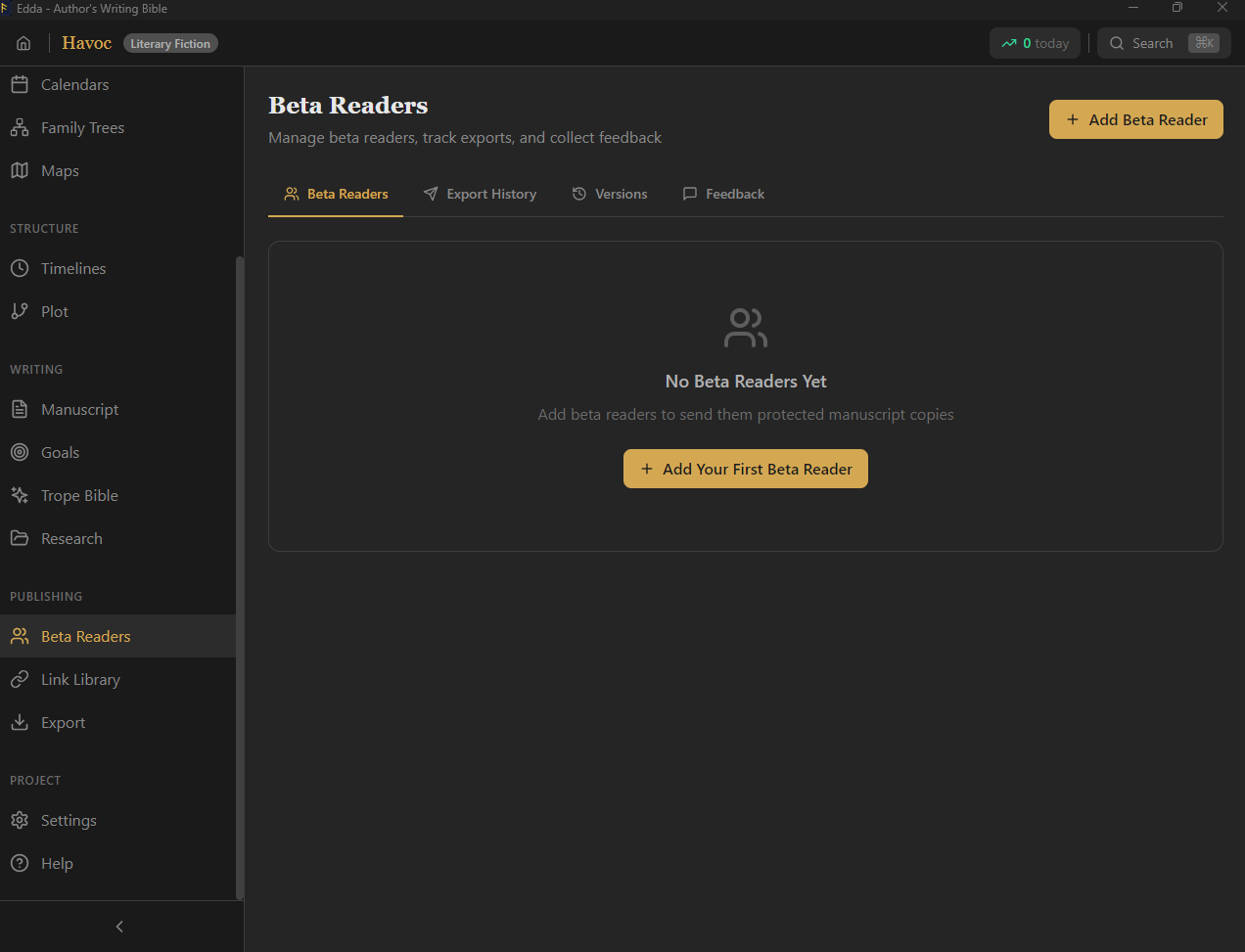The width and height of the screenshot is (1245, 952).
Task: Switch to Export History tab
Action: (x=480, y=195)
